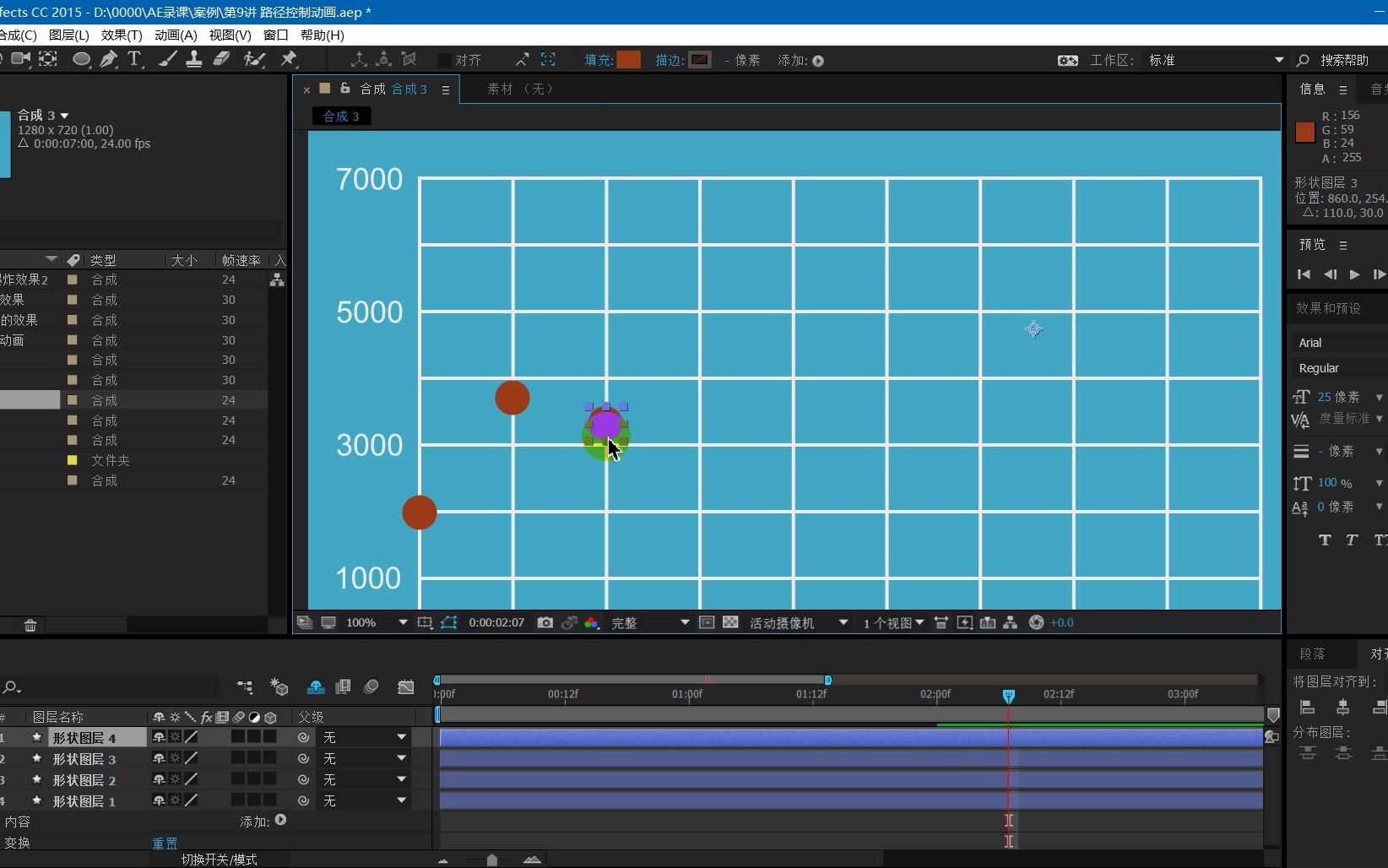1388x868 pixels.
Task: Select the Type tool
Action: tap(134, 59)
